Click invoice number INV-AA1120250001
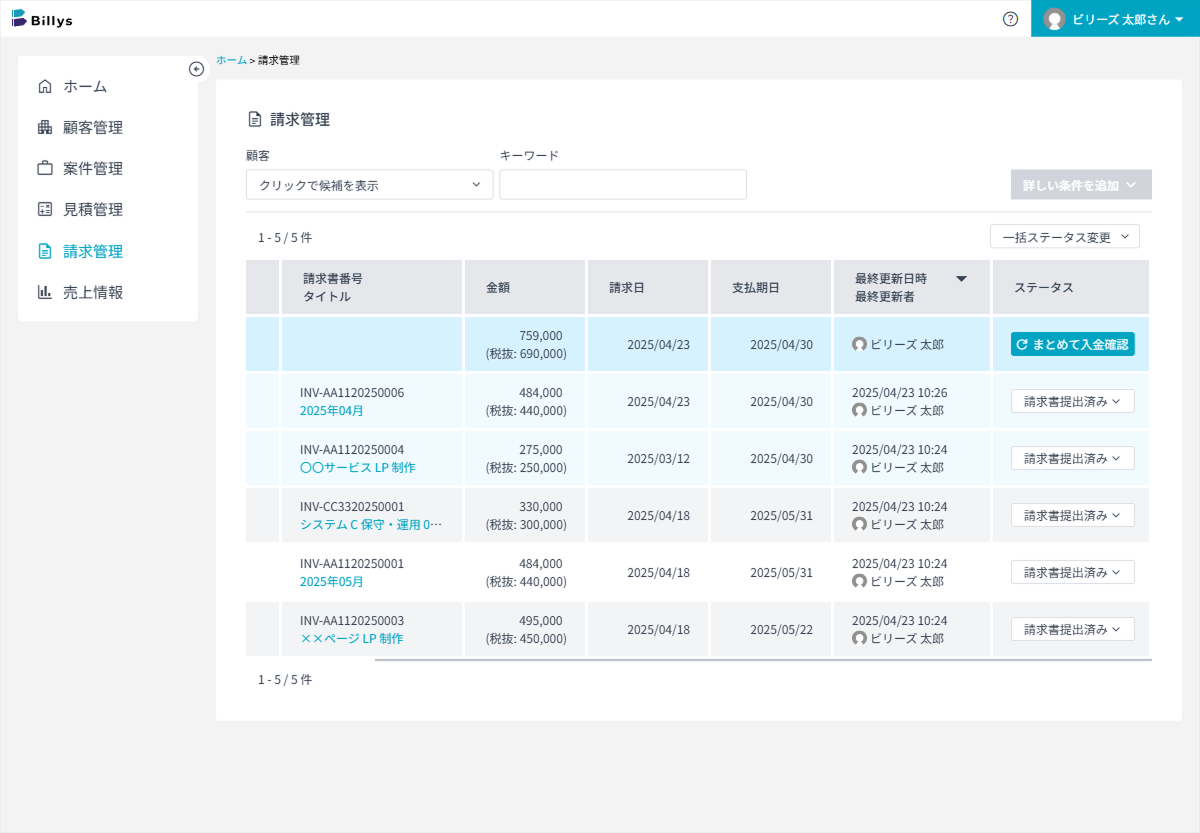Screen dimensions: 1200x833 (x=352, y=564)
